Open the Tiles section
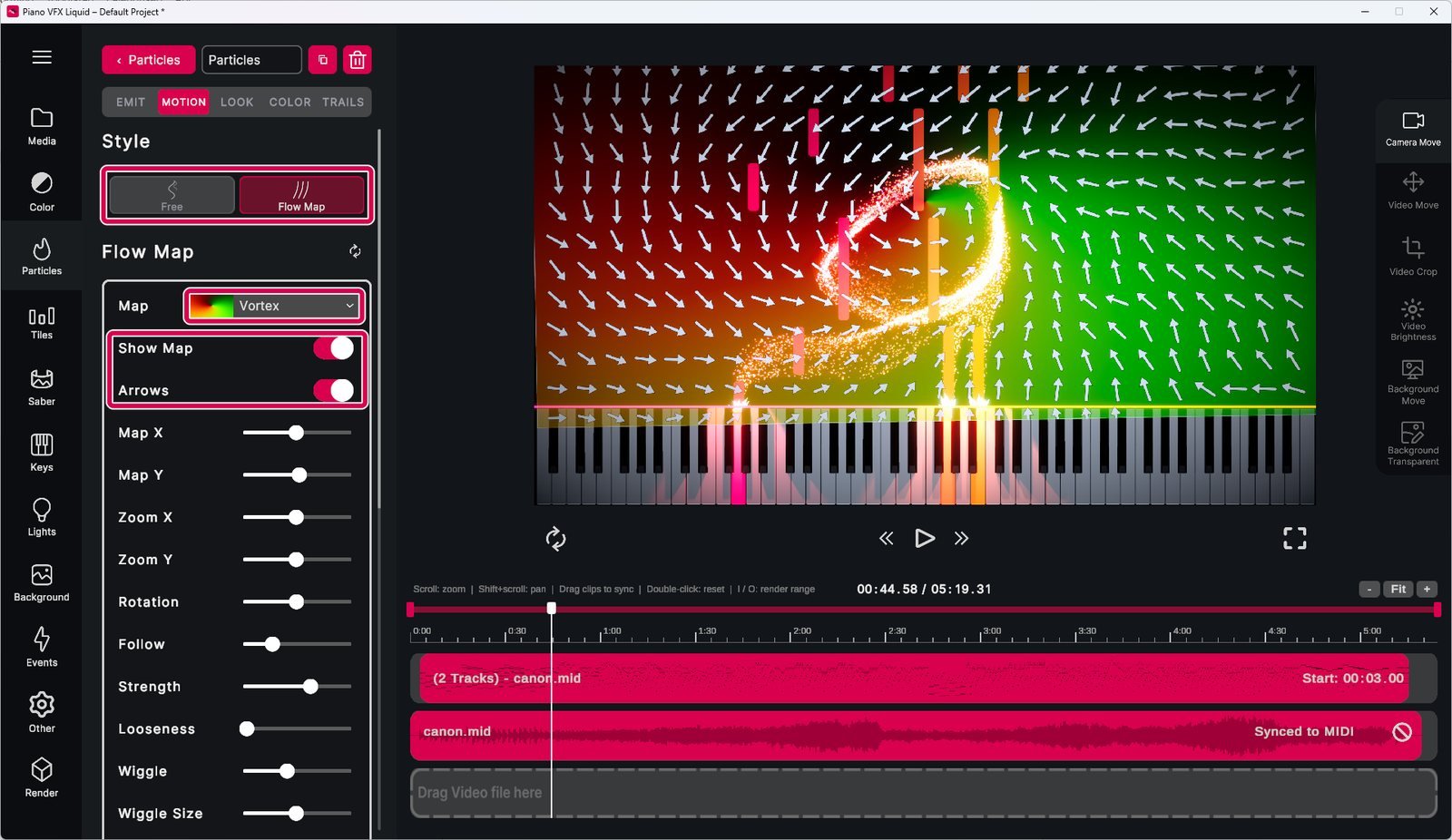Viewport: 1452px width, 840px height. 42,323
